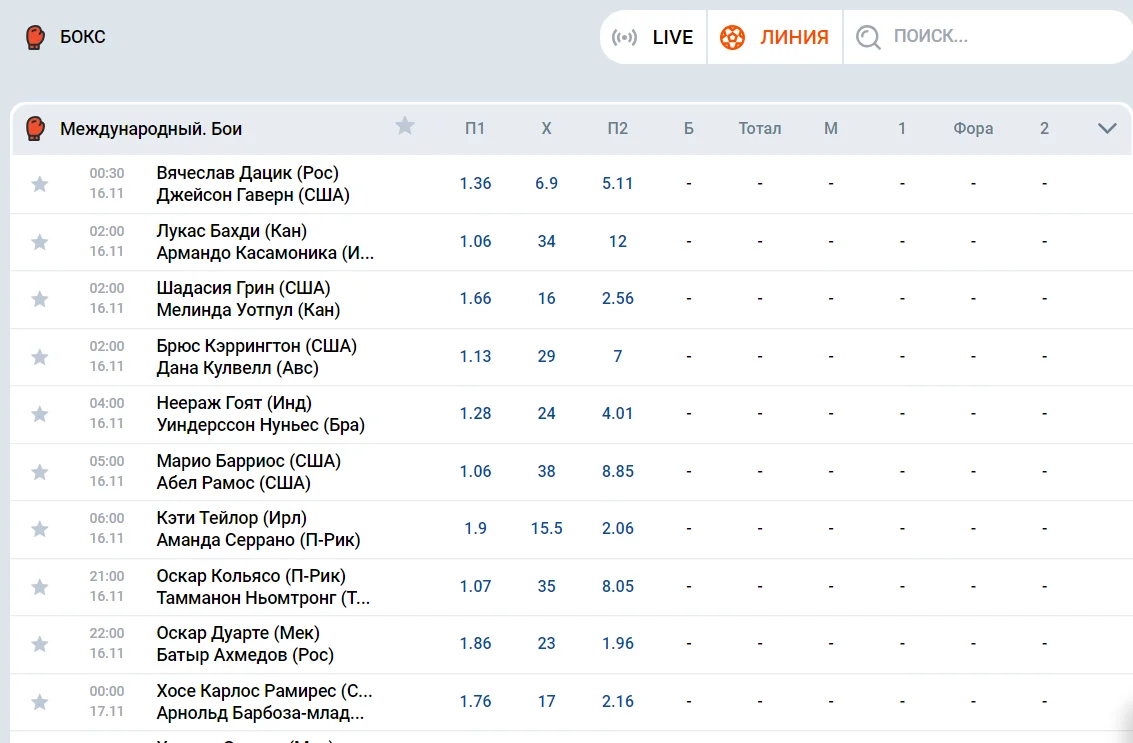Viewport: 1133px width, 743px height.
Task: Open the Брюс Кэррингтон vs Дана Кулвелл match
Action: tap(257, 357)
